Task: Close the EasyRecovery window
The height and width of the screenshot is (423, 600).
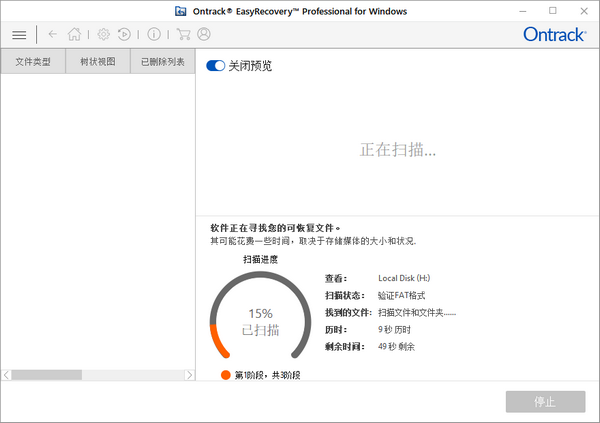Action: pyautogui.click(x=584, y=11)
